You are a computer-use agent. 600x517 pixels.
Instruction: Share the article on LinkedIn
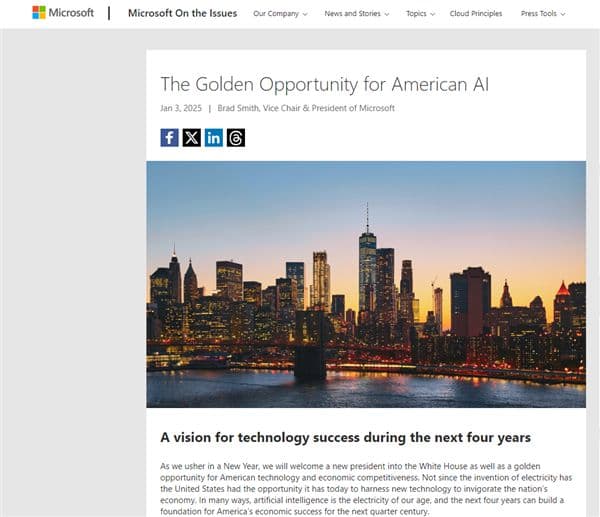click(x=213, y=138)
